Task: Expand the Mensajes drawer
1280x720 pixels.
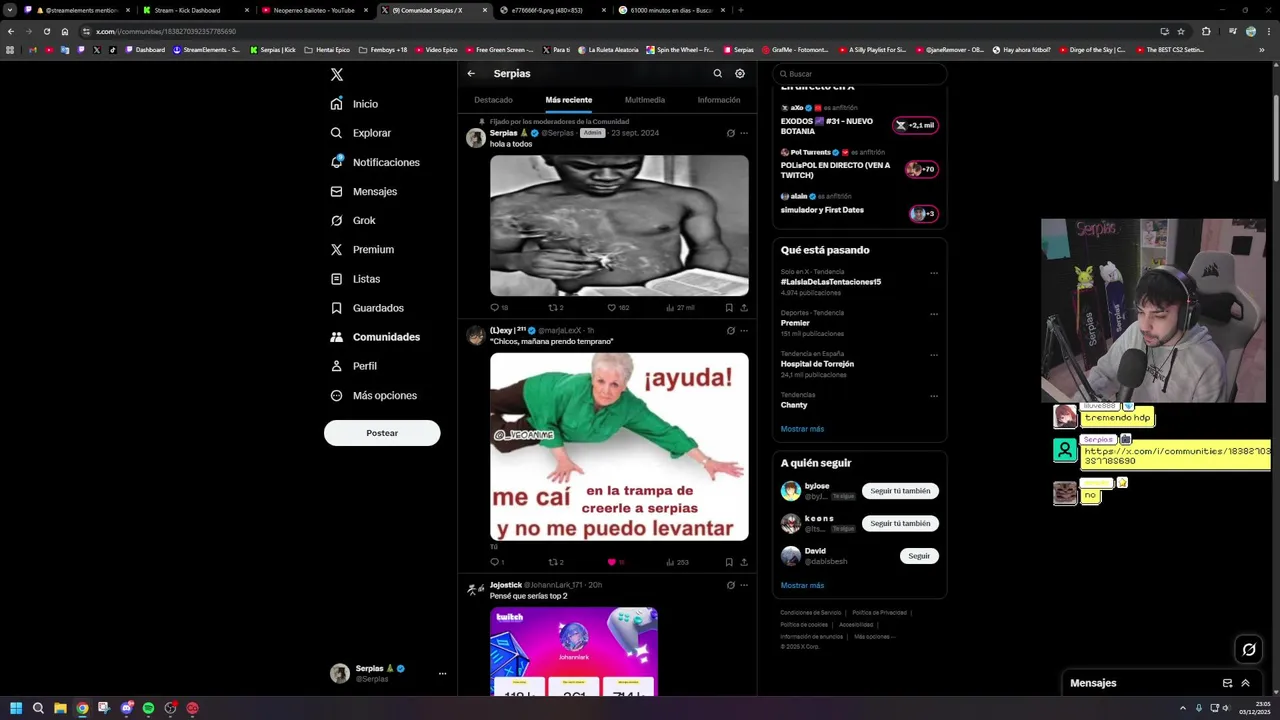Action: tap(1245, 683)
